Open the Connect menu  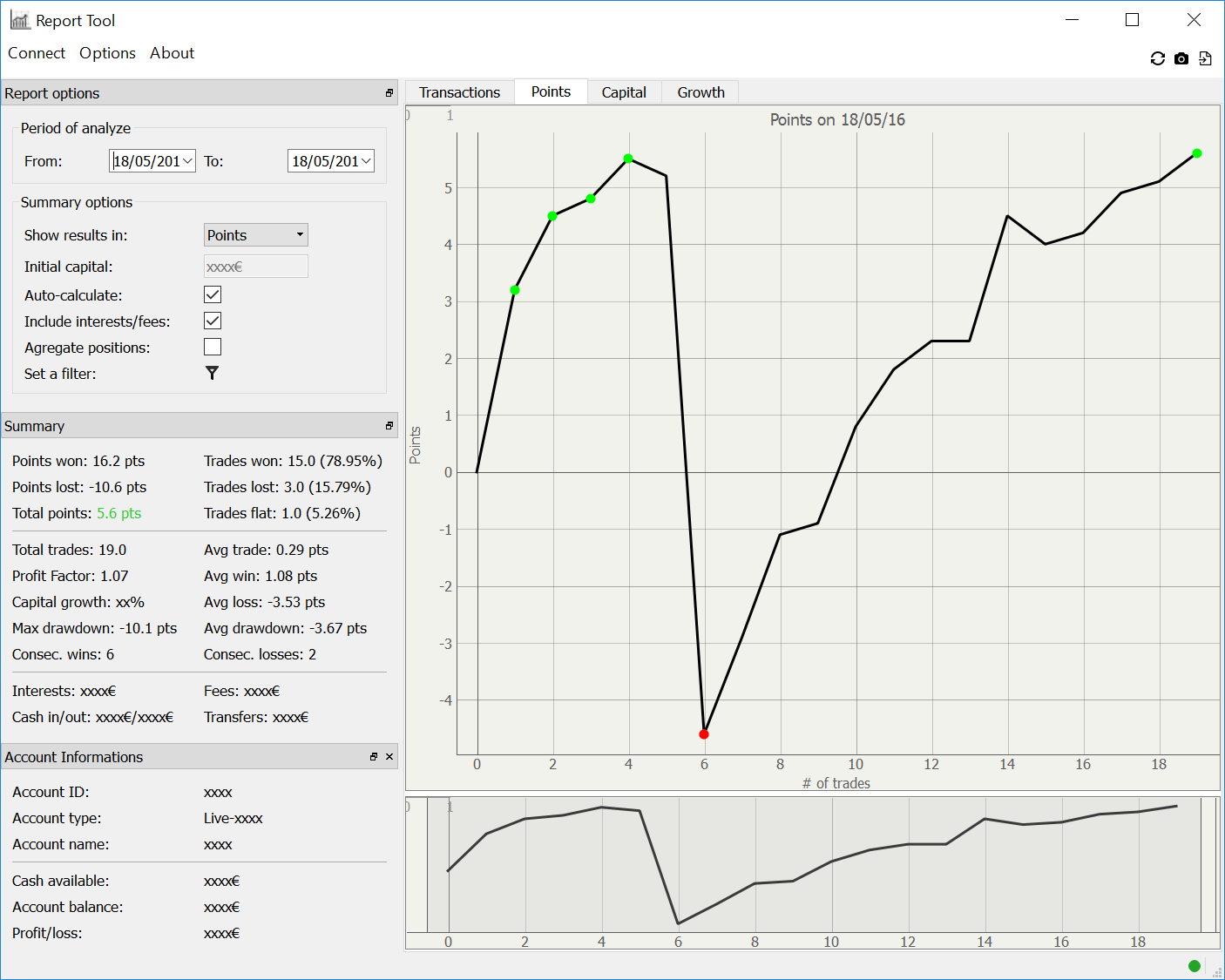click(x=37, y=53)
